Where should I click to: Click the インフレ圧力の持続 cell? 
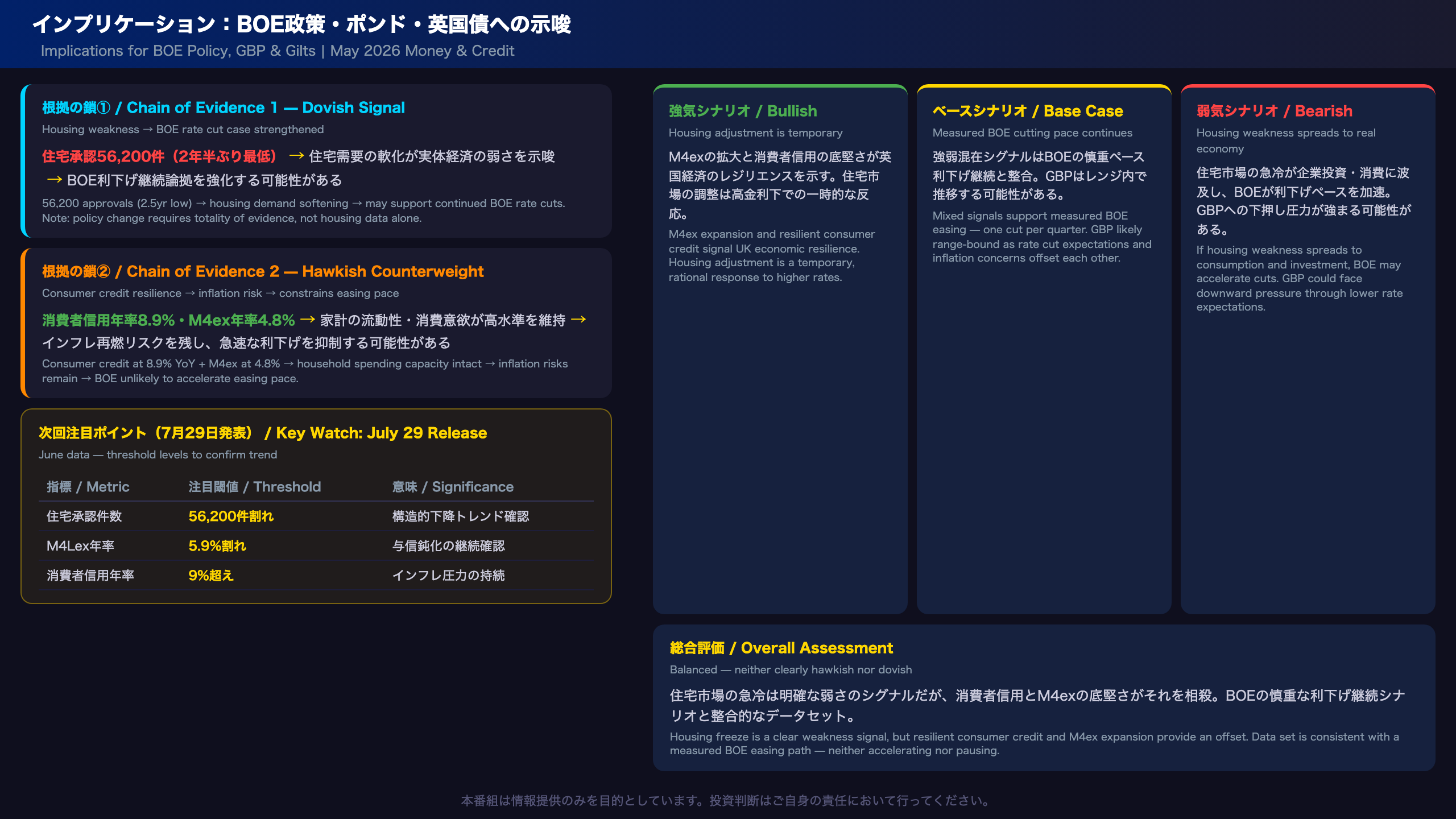click(x=448, y=576)
